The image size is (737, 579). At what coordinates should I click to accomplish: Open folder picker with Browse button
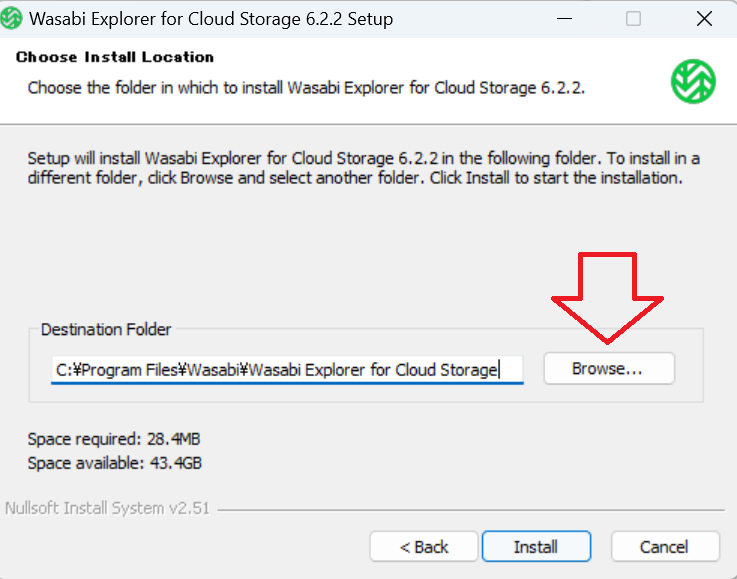coord(609,368)
